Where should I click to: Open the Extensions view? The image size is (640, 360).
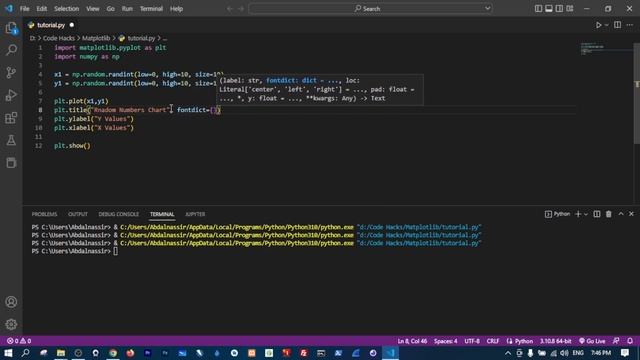click(x=11, y=118)
